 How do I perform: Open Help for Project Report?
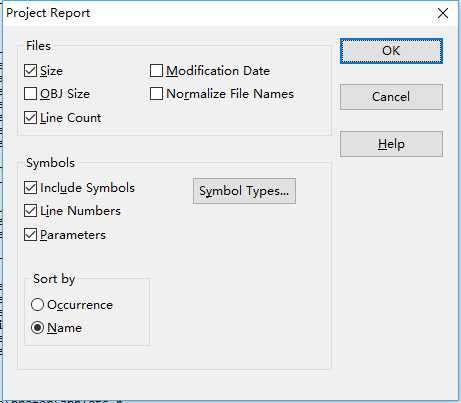coord(391,144)
